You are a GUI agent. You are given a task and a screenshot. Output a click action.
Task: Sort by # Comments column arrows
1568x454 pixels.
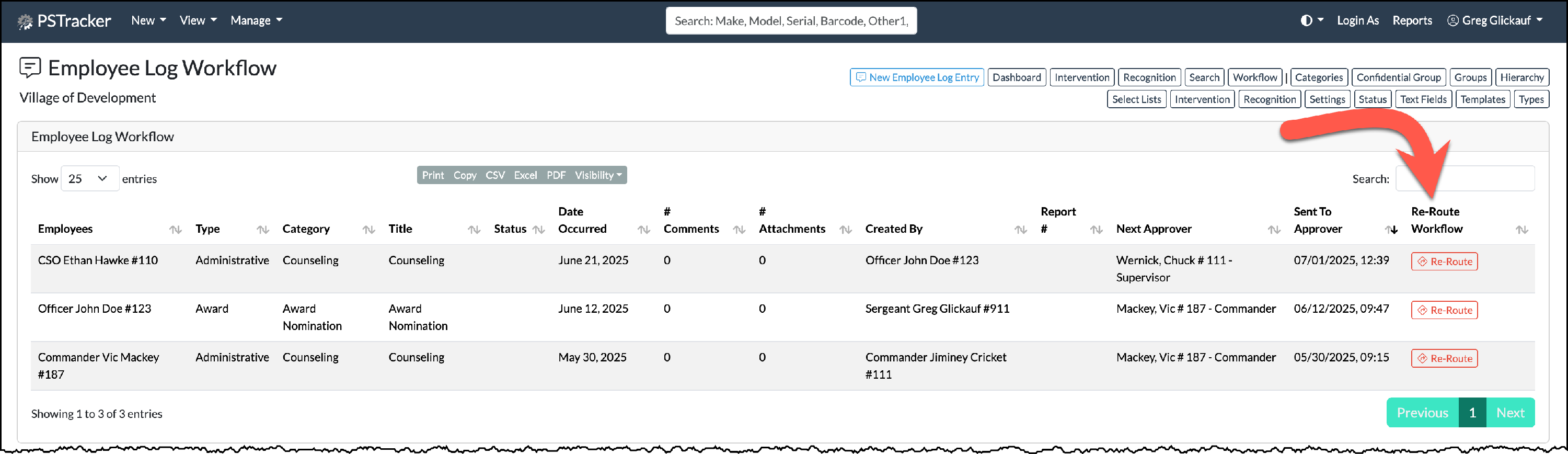click(x=739, y=230)
